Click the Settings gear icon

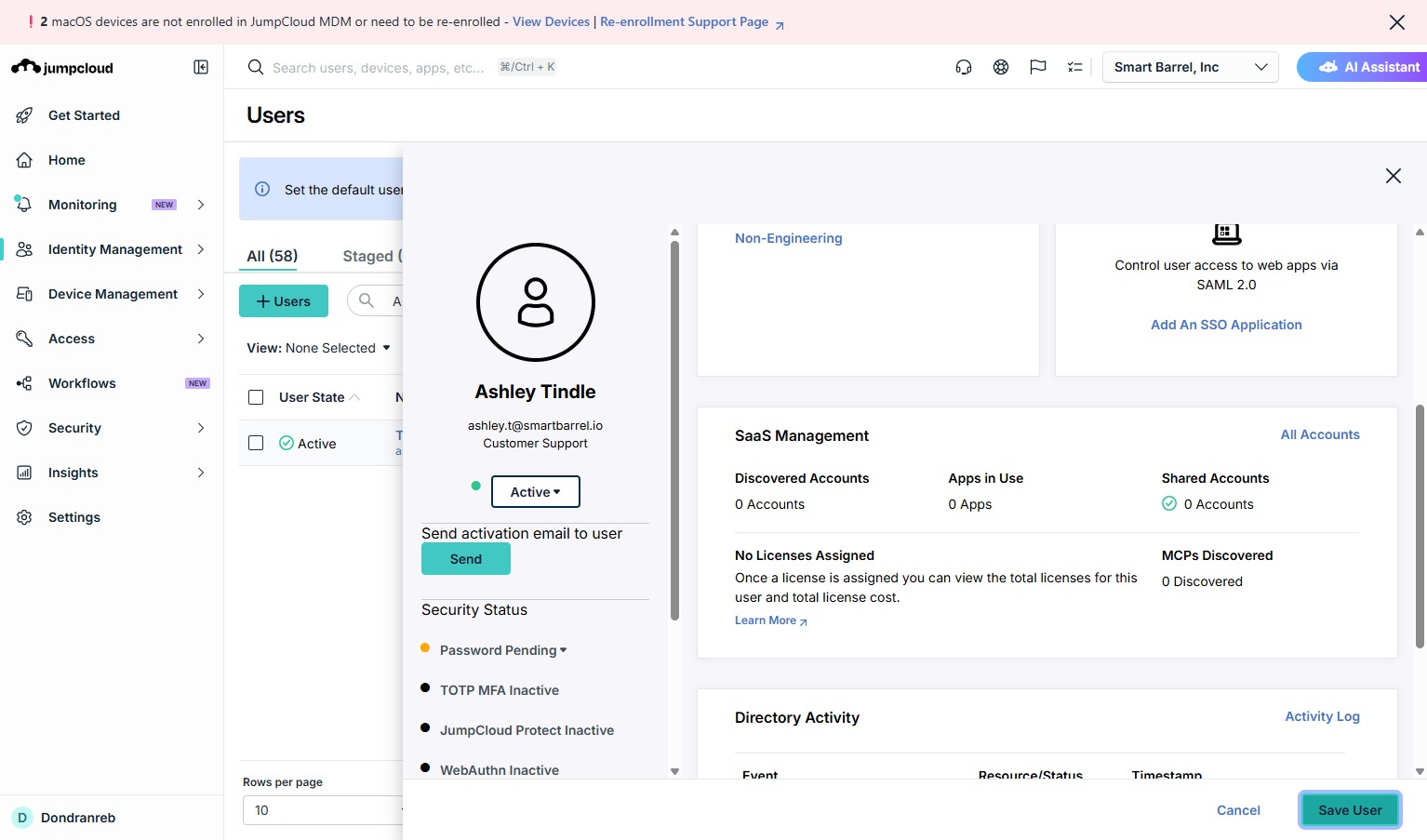click(x=25, y=517)
